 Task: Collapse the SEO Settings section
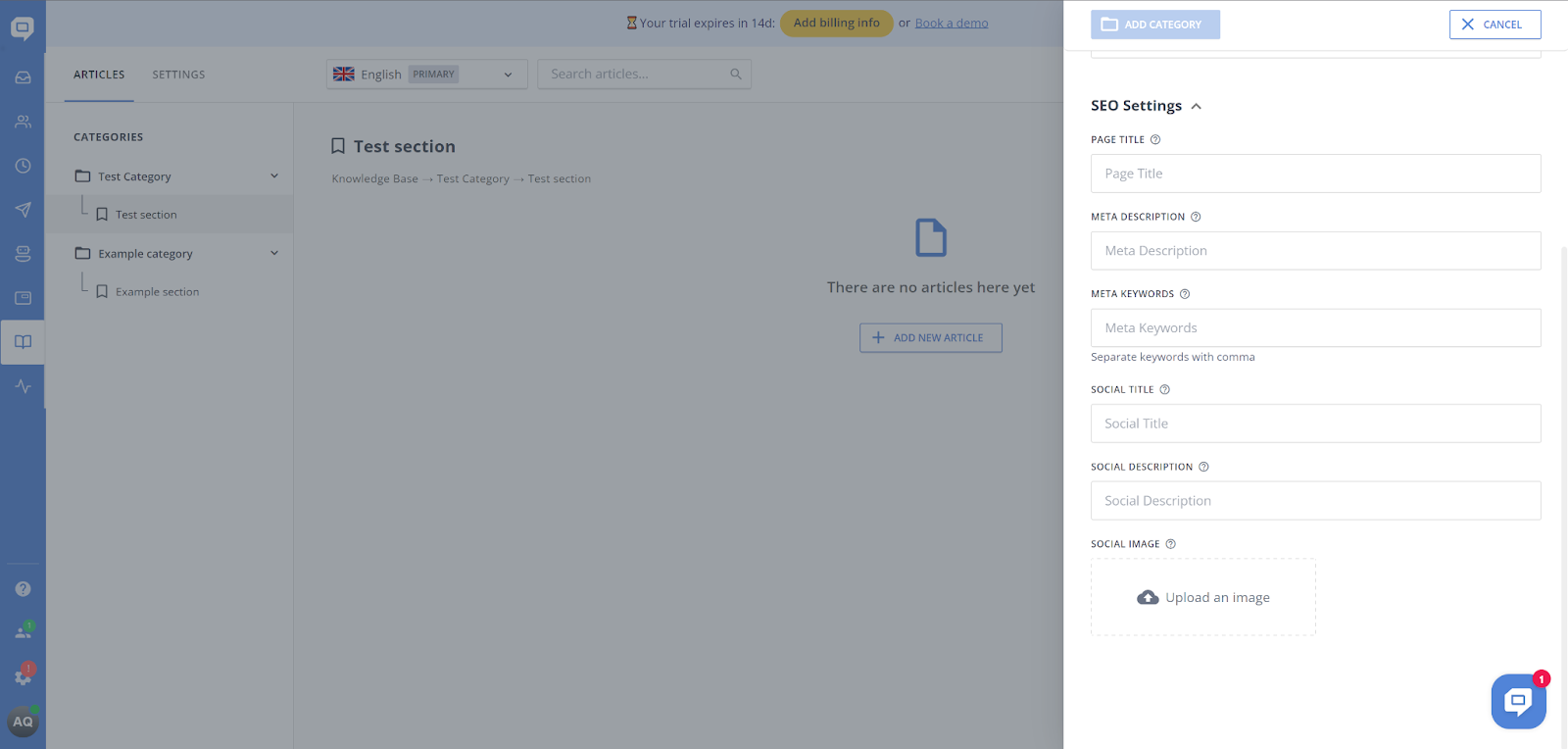click(x=1196, y=106)
